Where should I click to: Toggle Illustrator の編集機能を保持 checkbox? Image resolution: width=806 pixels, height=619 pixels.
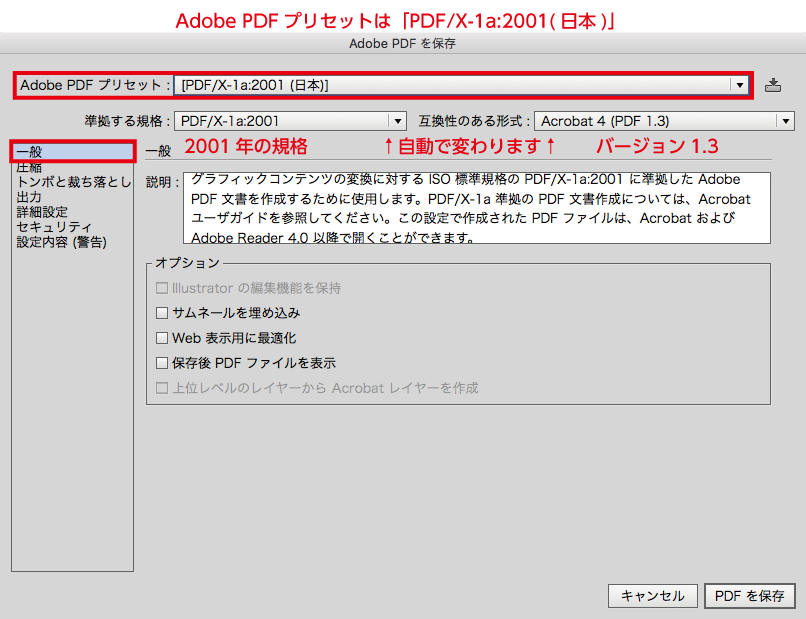point(162,288)
